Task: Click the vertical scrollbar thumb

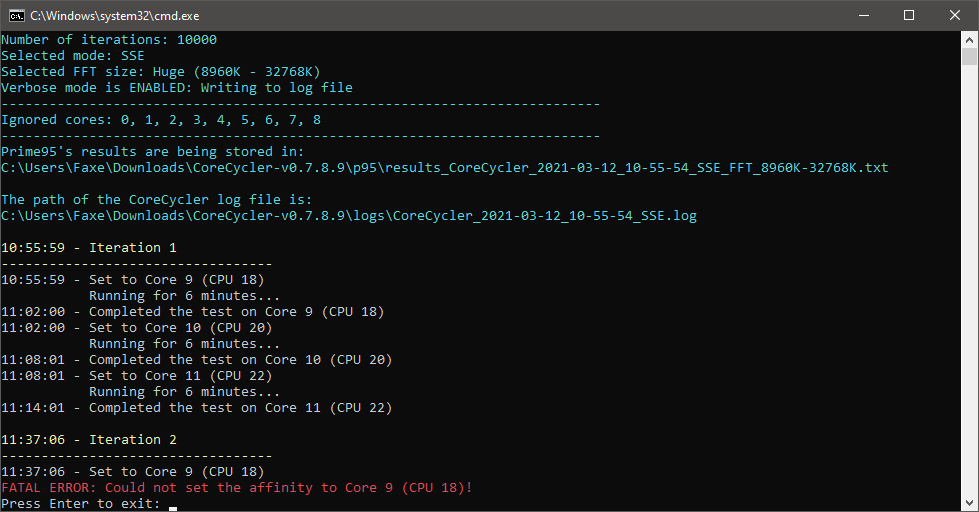Action: [x=969, y=57]
